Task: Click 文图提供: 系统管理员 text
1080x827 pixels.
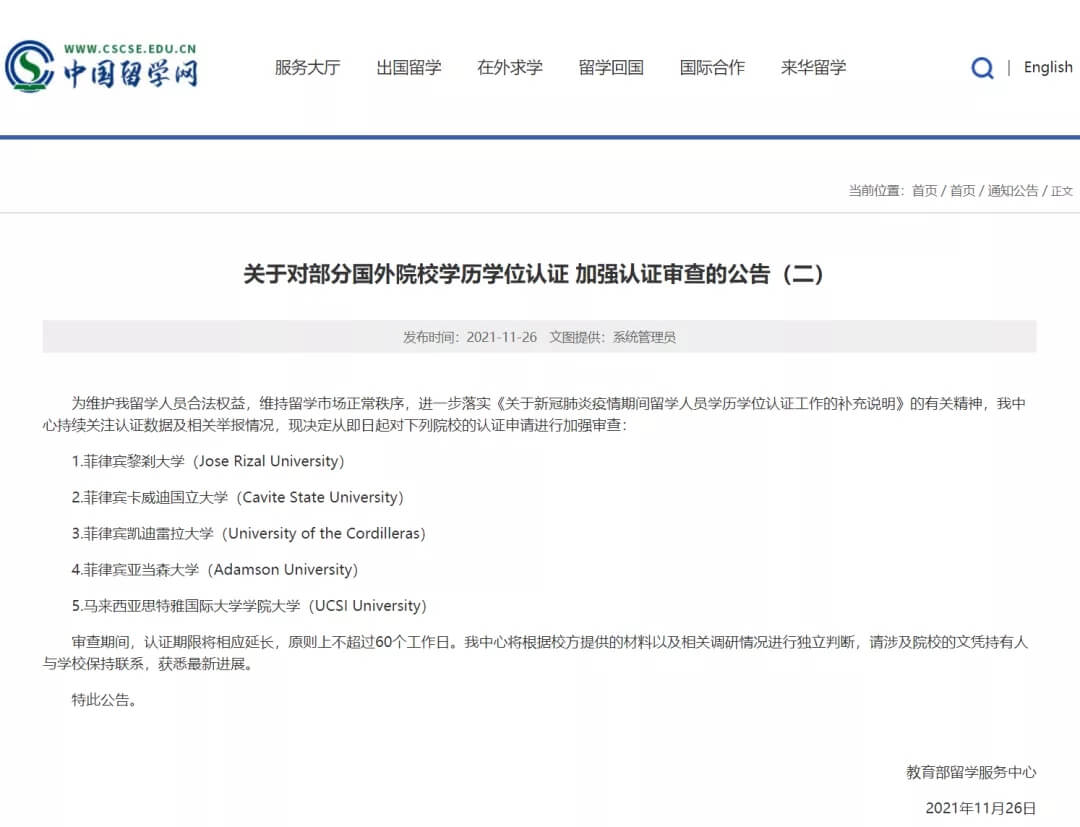Action: click(612, 337)
